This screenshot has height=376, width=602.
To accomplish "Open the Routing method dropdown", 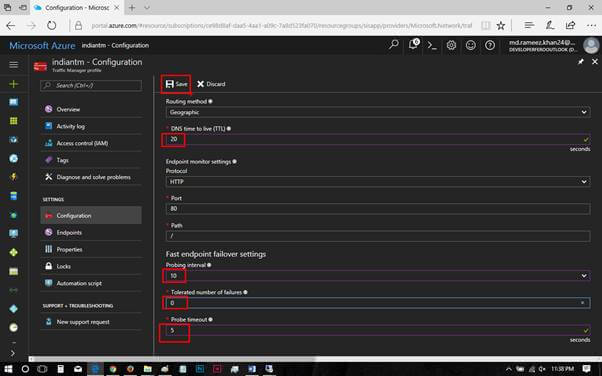I will [378, 112].
